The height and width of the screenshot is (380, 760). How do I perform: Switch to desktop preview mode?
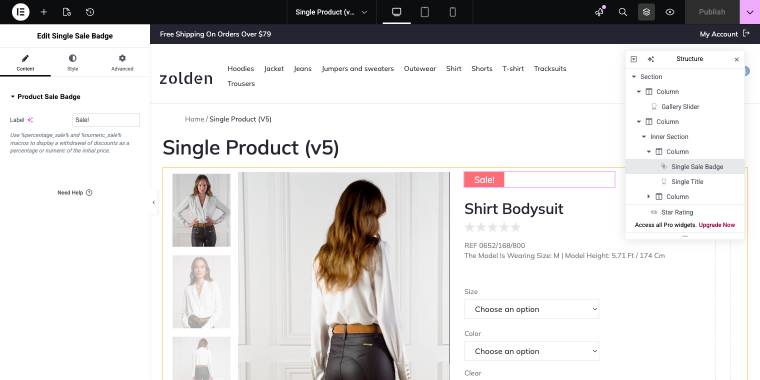[x=396, y=12]
